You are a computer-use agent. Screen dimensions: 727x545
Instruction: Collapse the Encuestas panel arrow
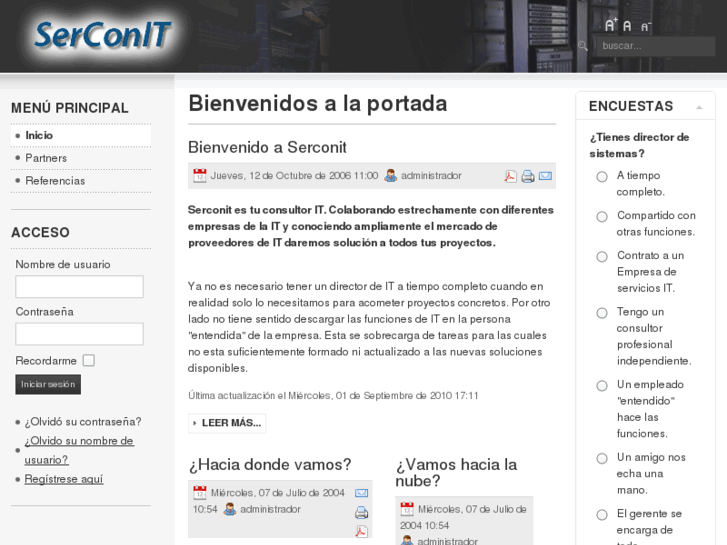click(699, 108)
